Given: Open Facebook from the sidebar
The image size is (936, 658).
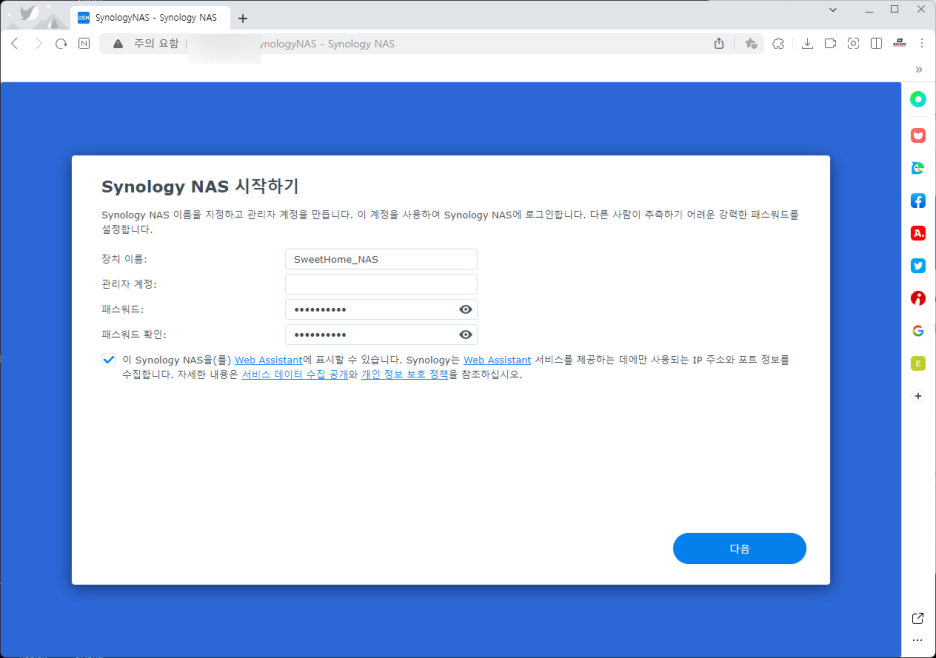Looking at the screenshot, I should (x=918, y=201).
